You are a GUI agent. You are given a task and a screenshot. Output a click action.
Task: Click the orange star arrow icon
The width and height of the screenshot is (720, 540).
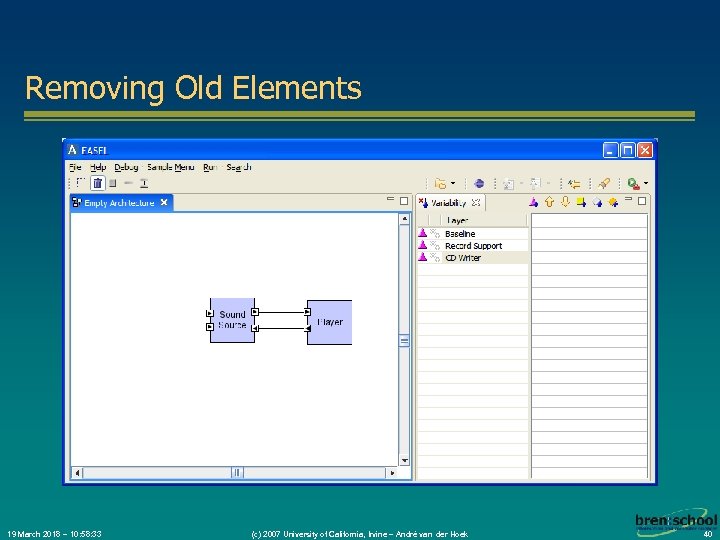coord(613,202)
